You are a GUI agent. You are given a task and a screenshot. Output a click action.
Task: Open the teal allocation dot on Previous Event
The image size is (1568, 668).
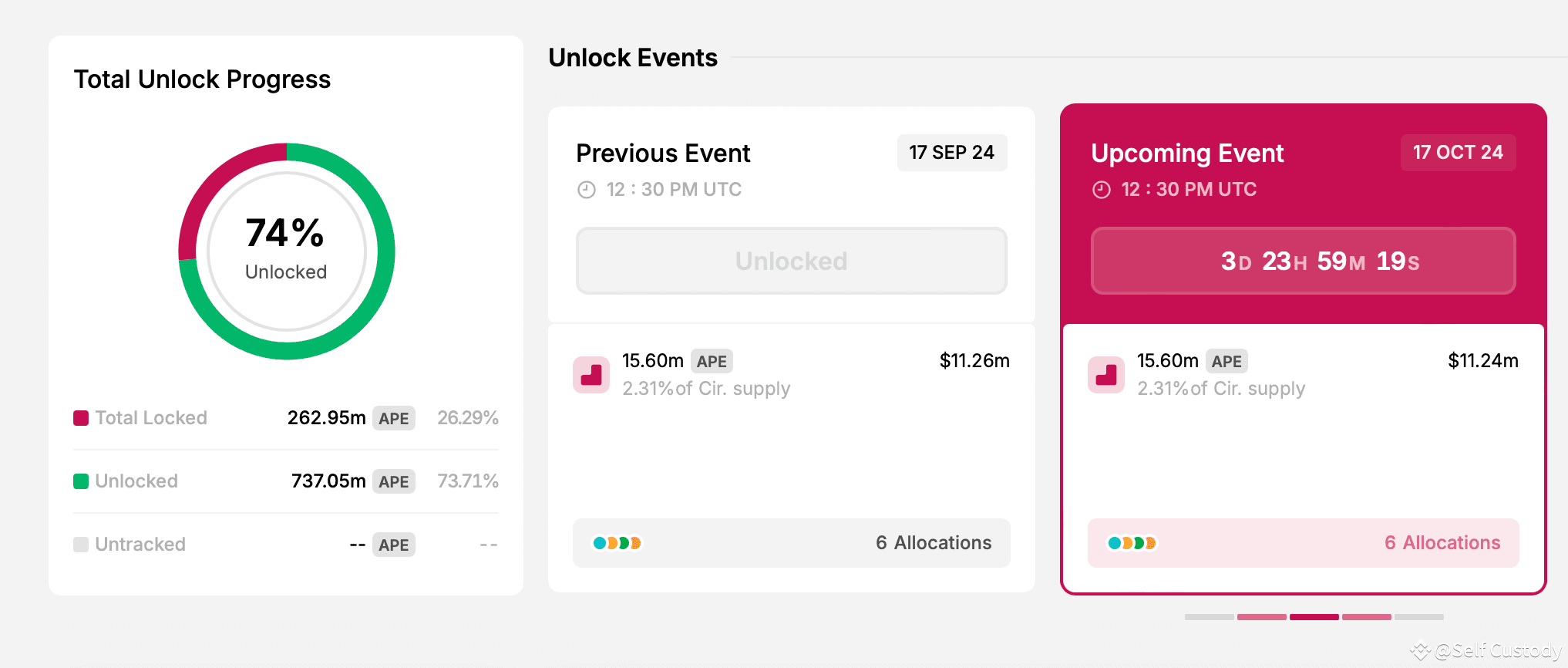tap(600, 543)
